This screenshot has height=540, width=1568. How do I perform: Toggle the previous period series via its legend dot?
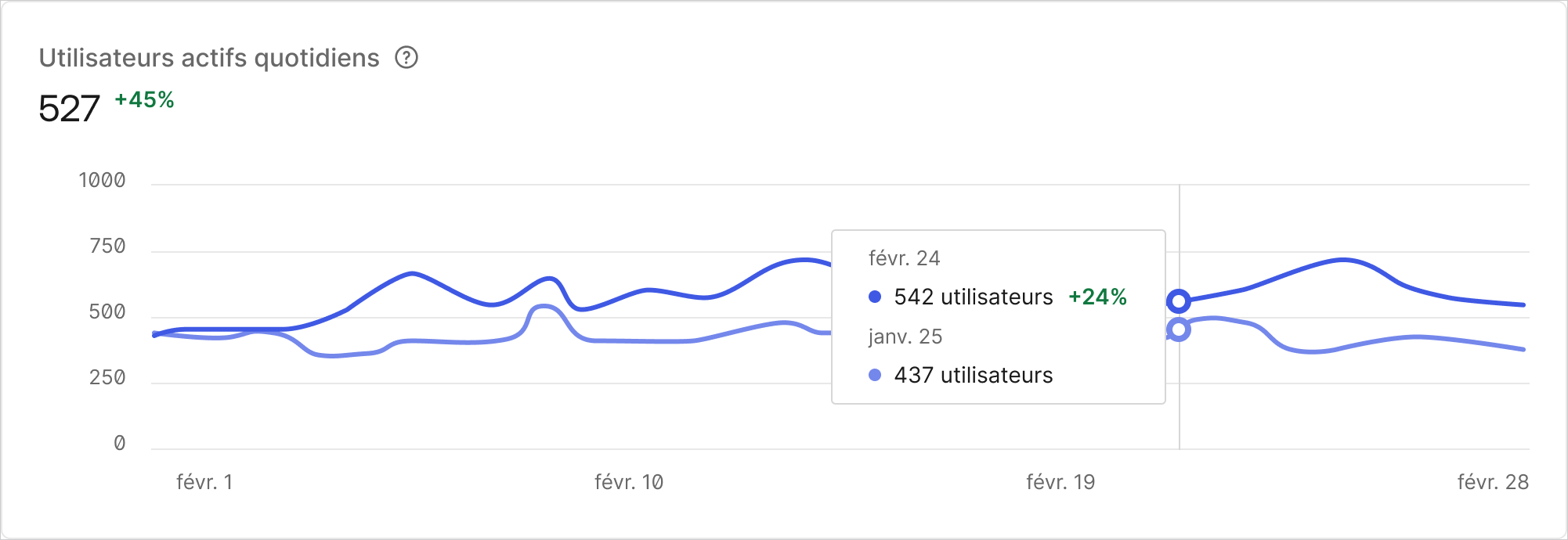click(876, 376)
